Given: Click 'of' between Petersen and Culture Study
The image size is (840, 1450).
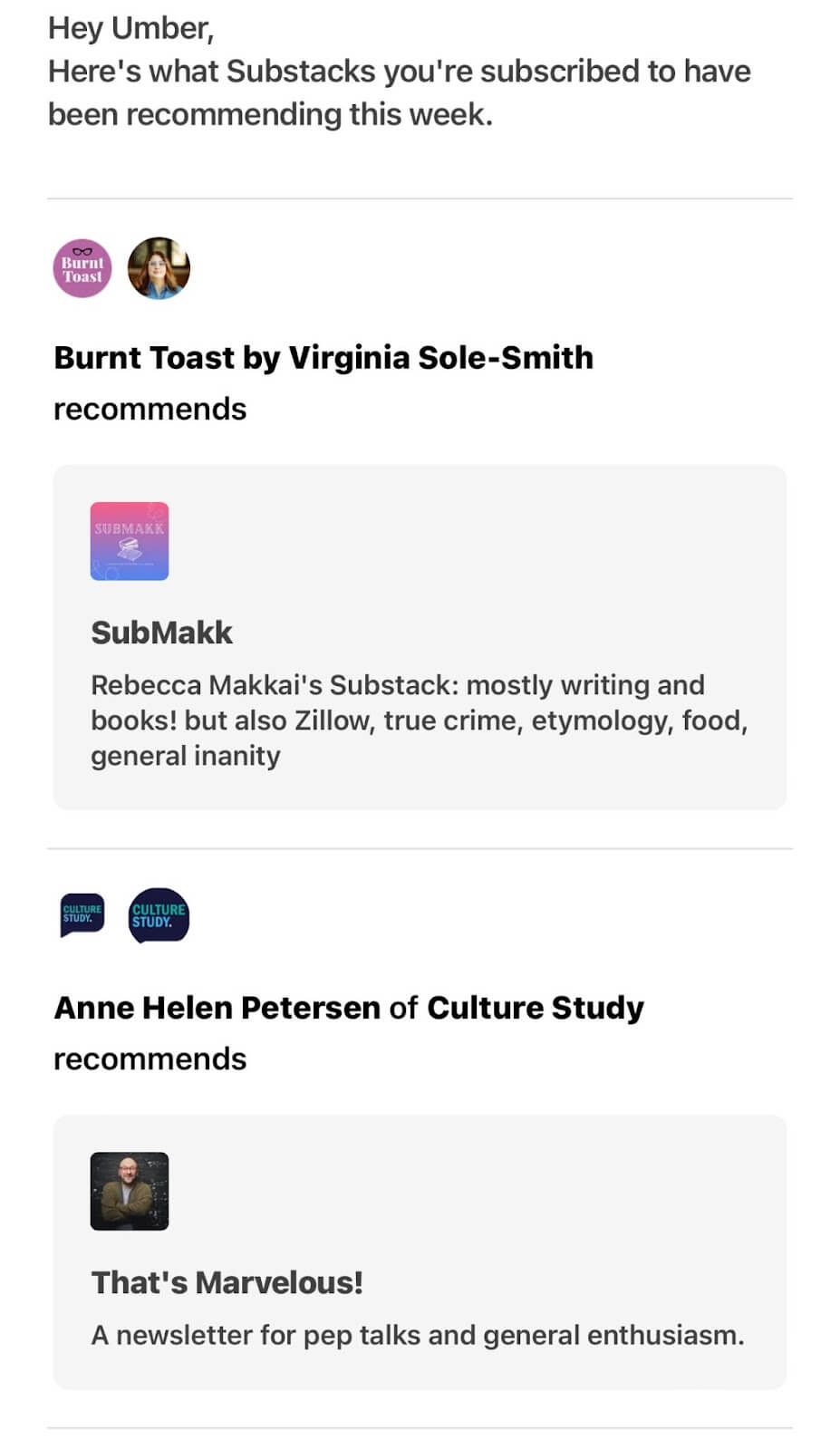Looking at the screenshot, I should pyautogui.click(x=404, y=1008).
